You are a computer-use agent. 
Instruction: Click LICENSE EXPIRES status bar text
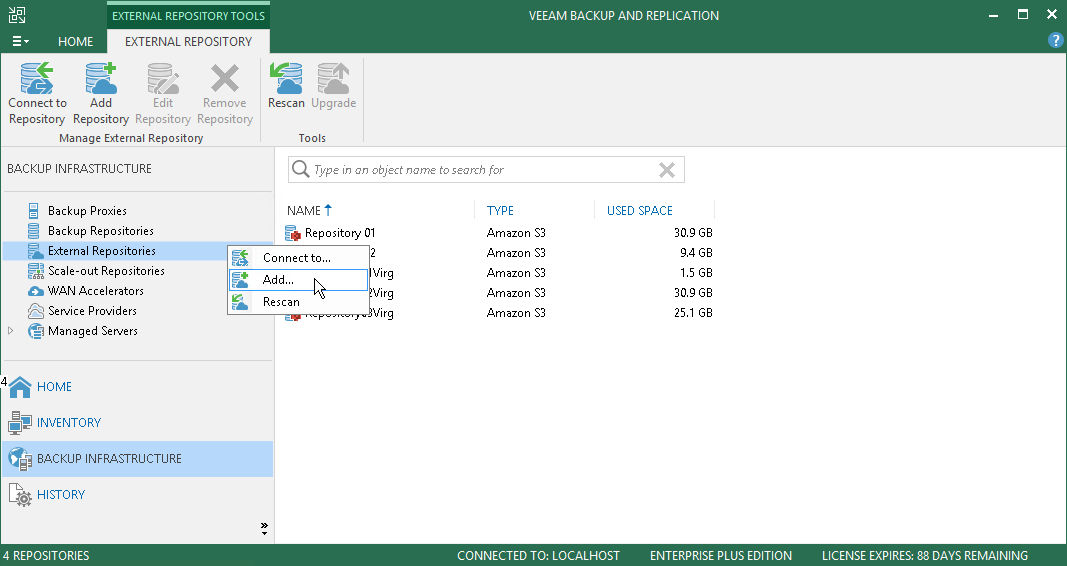tap(925, 556)
